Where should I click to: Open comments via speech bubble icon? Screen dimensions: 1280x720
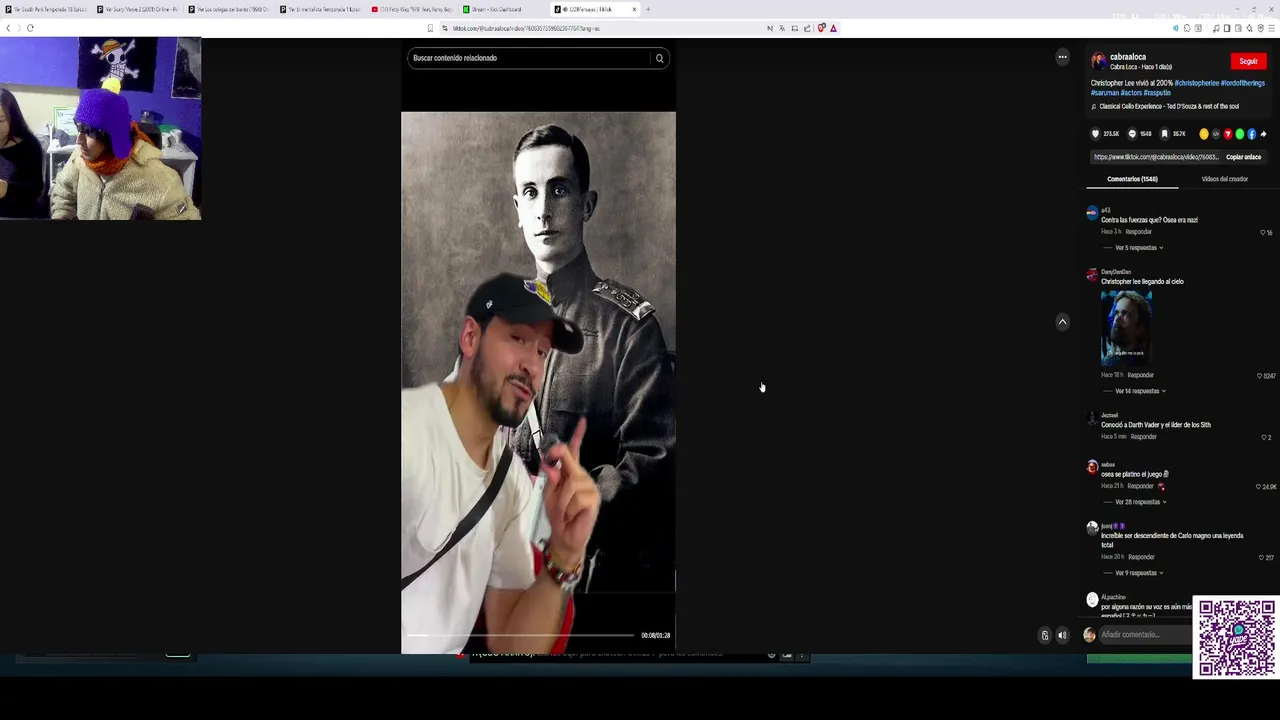pos(1132,134)
